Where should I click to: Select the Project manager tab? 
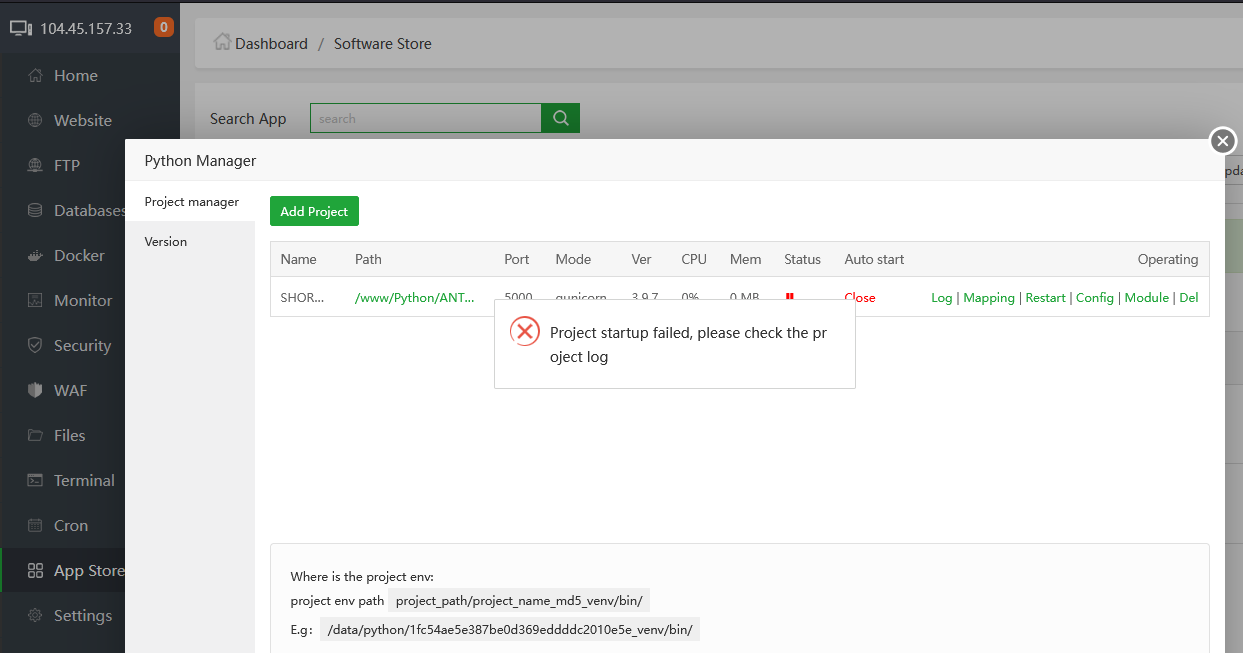coord(191,202)
